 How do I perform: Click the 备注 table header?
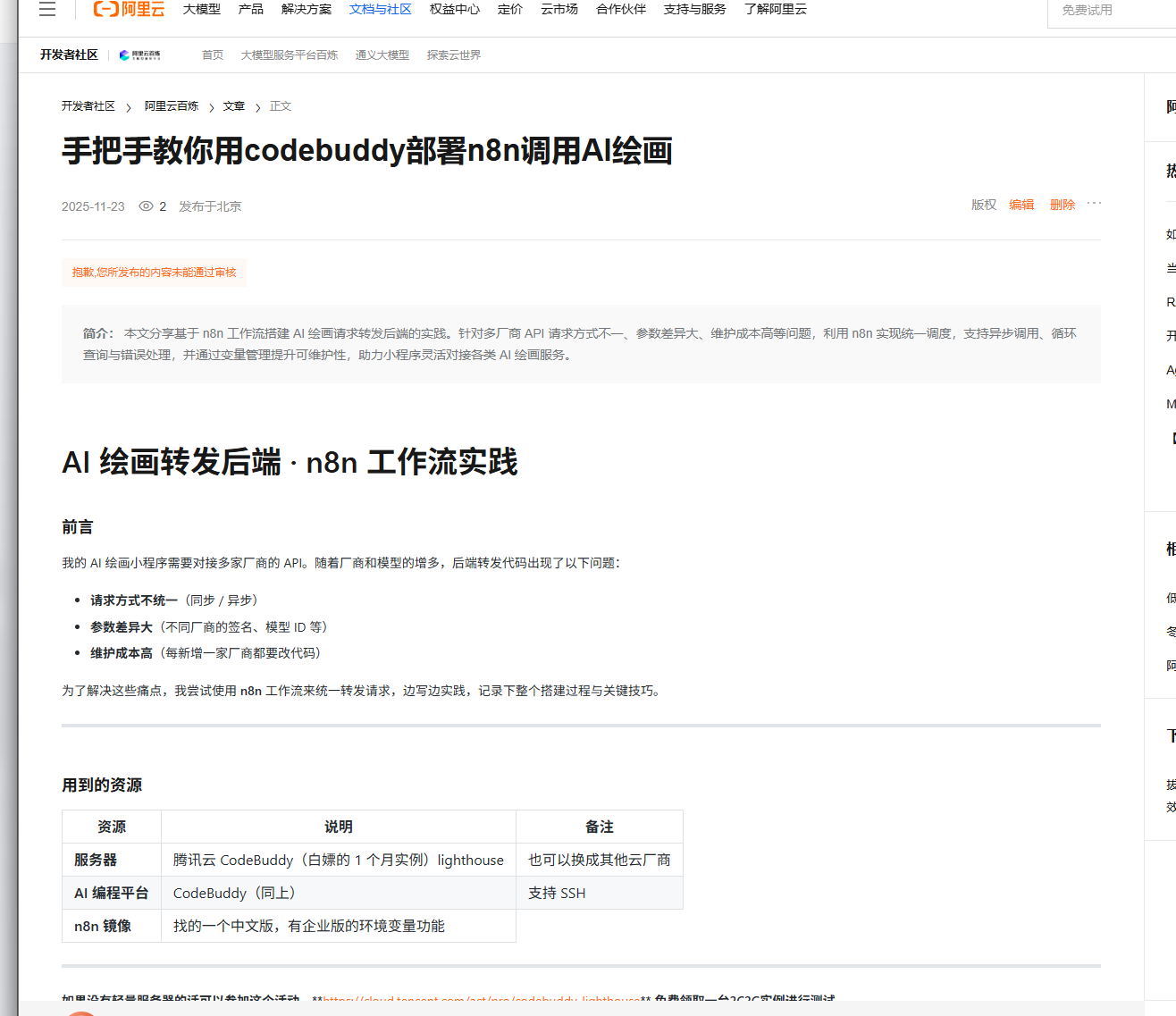600,827
